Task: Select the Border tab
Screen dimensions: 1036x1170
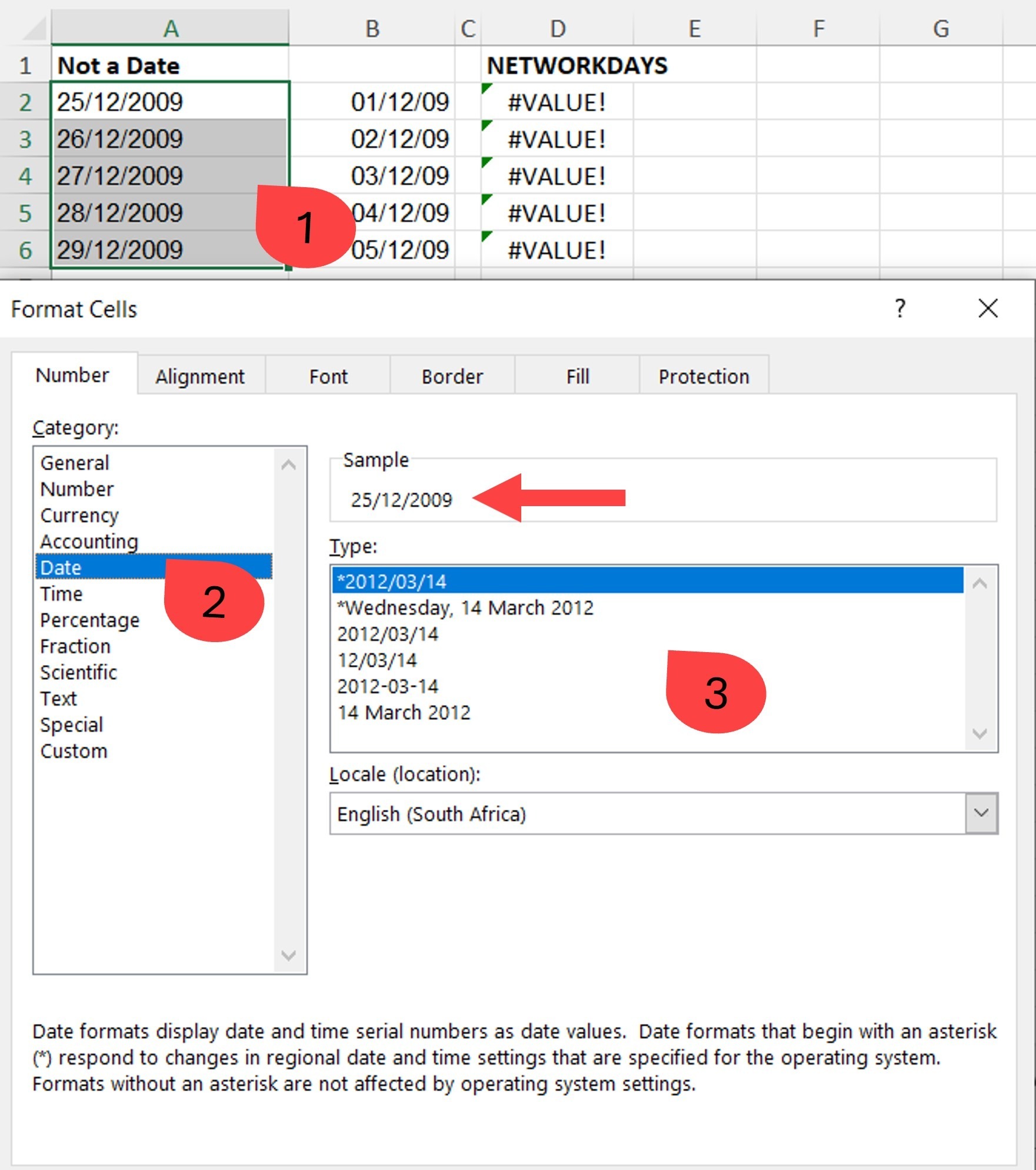Action: (x=452, y=375)
